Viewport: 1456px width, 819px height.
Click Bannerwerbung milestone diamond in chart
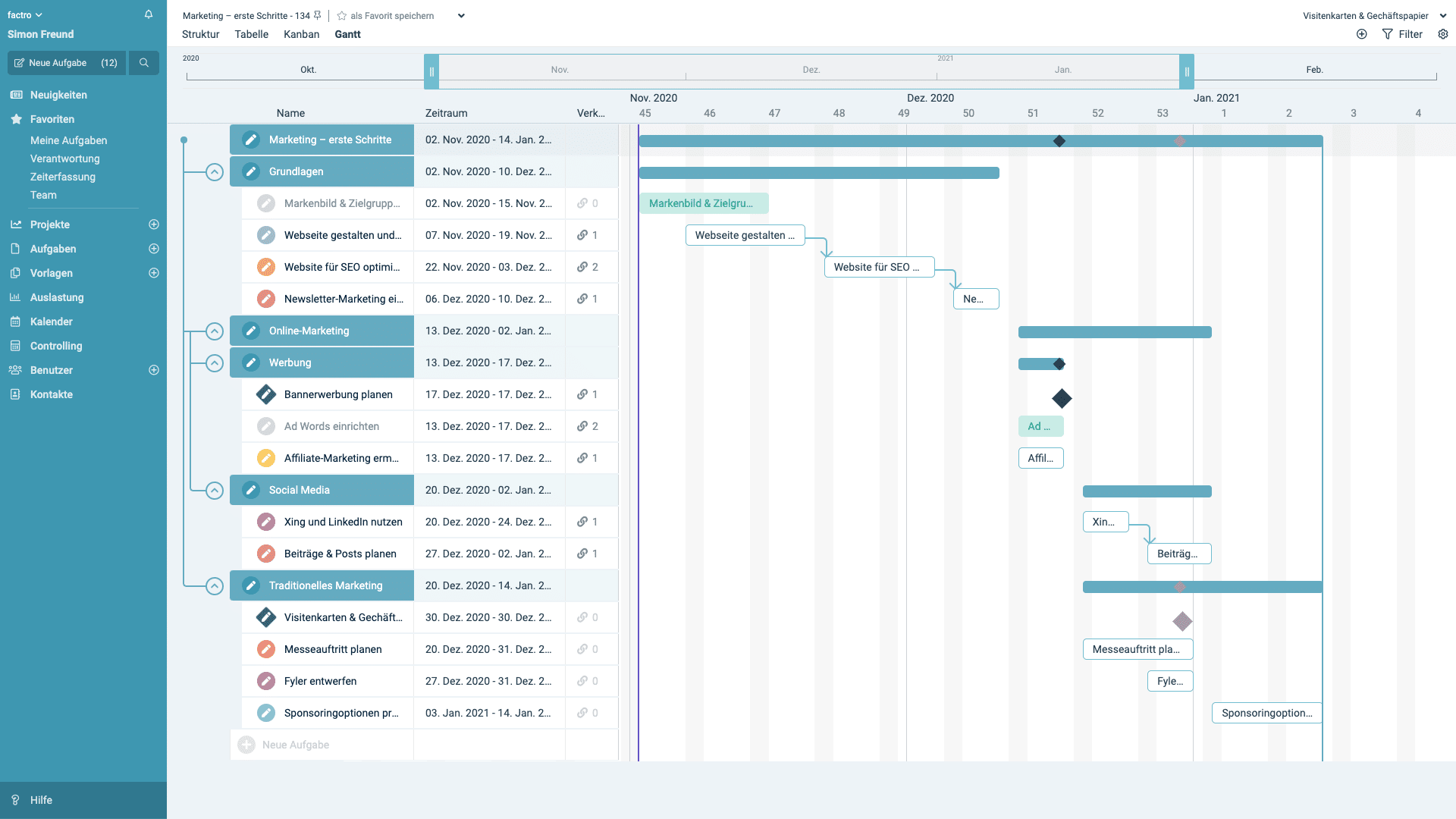(x=1062, y=398)
